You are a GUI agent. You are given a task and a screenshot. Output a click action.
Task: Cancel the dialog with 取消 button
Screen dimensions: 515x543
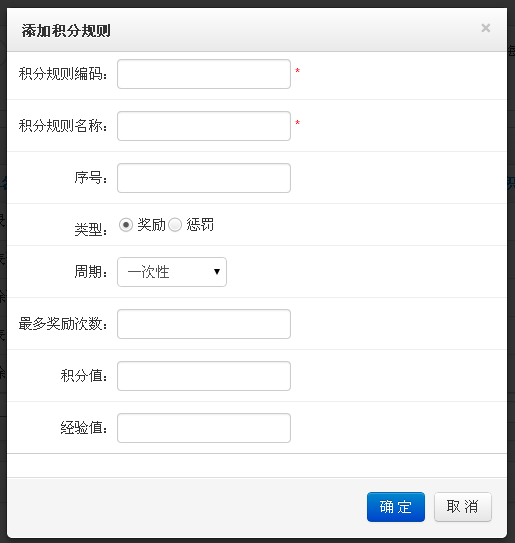(x=463, y=507)
